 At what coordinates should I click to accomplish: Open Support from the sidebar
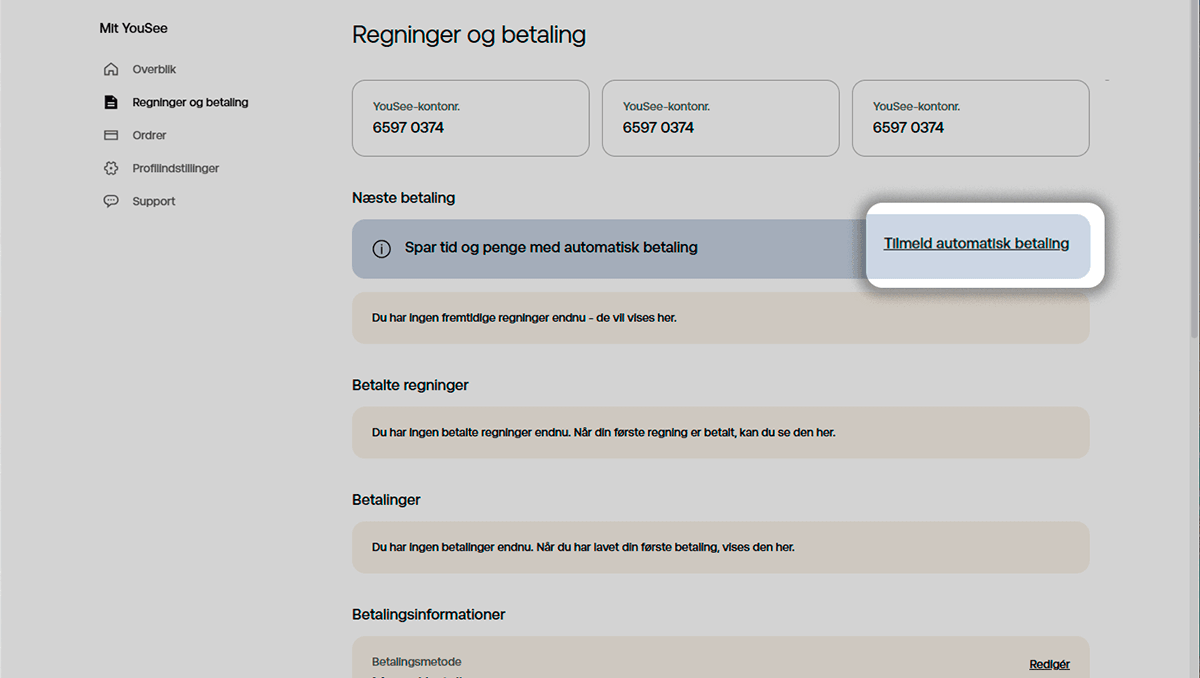click(x=153, y=200)
